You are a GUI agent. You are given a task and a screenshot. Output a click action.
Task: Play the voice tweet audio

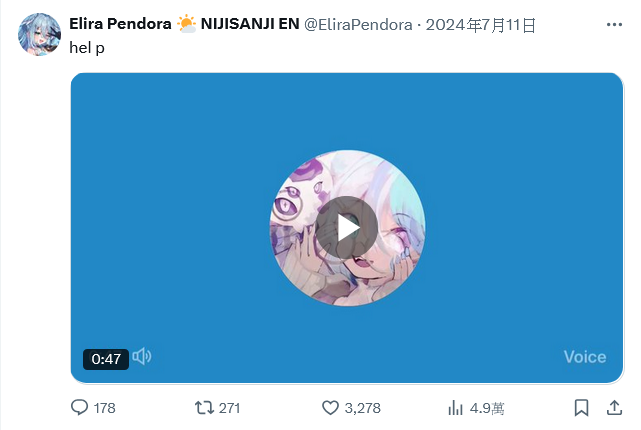point(346,228)
